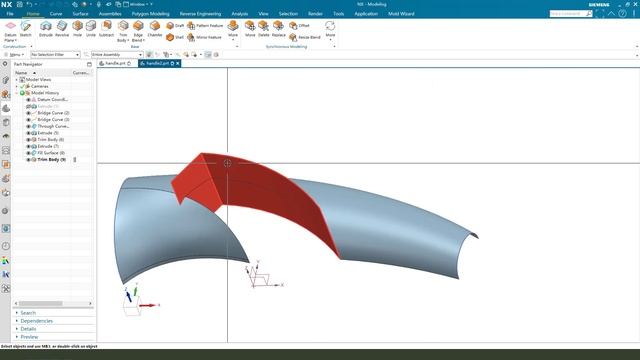Collapse Model History tree node
Image resolution: width=640 pixels, height=360 pixels.
click(x=17, y=93)
